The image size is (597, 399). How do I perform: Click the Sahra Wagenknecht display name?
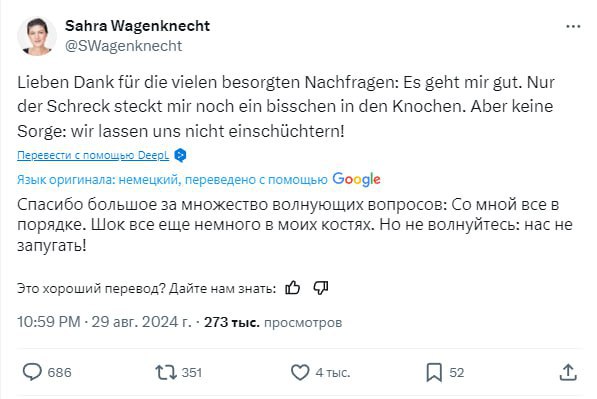pos(137,26)
